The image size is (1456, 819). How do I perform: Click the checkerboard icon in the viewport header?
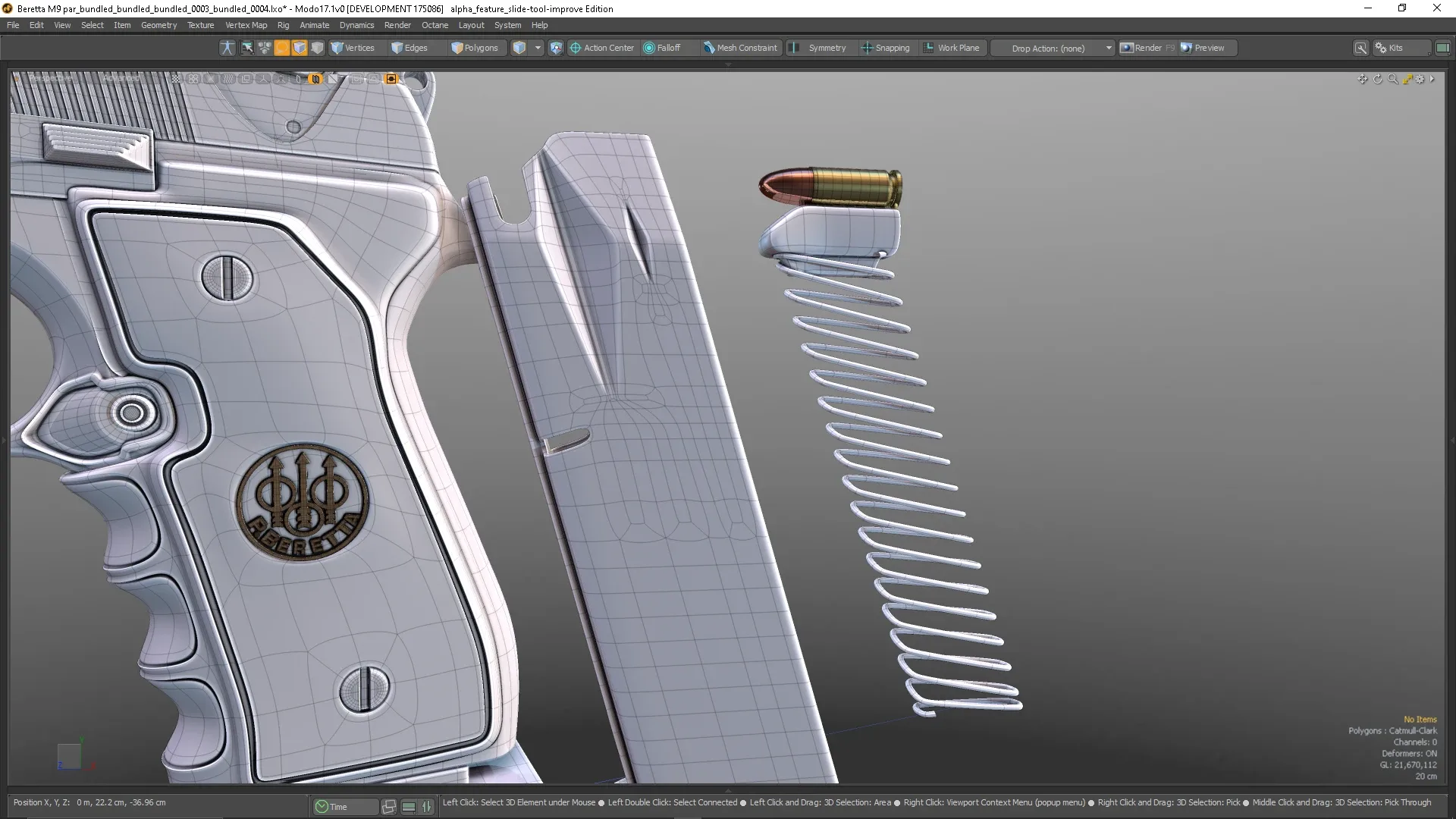coord(176,79)
